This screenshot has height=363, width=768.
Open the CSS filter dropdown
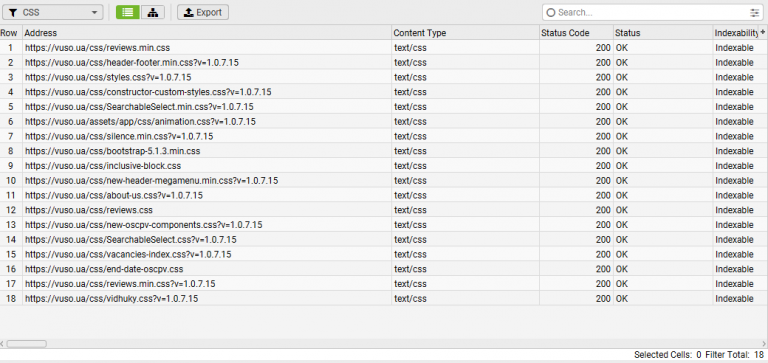pyautogui.click(x=52, y=12)
